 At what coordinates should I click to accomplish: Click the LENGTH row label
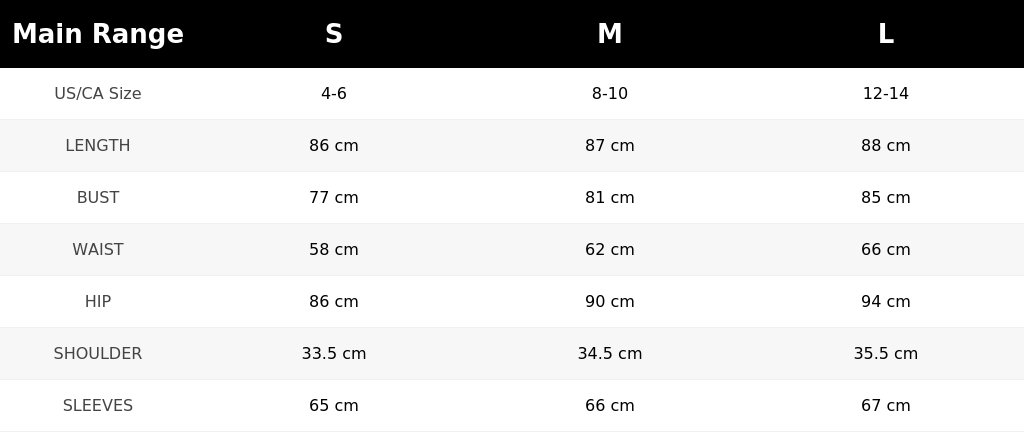point(98,146)
